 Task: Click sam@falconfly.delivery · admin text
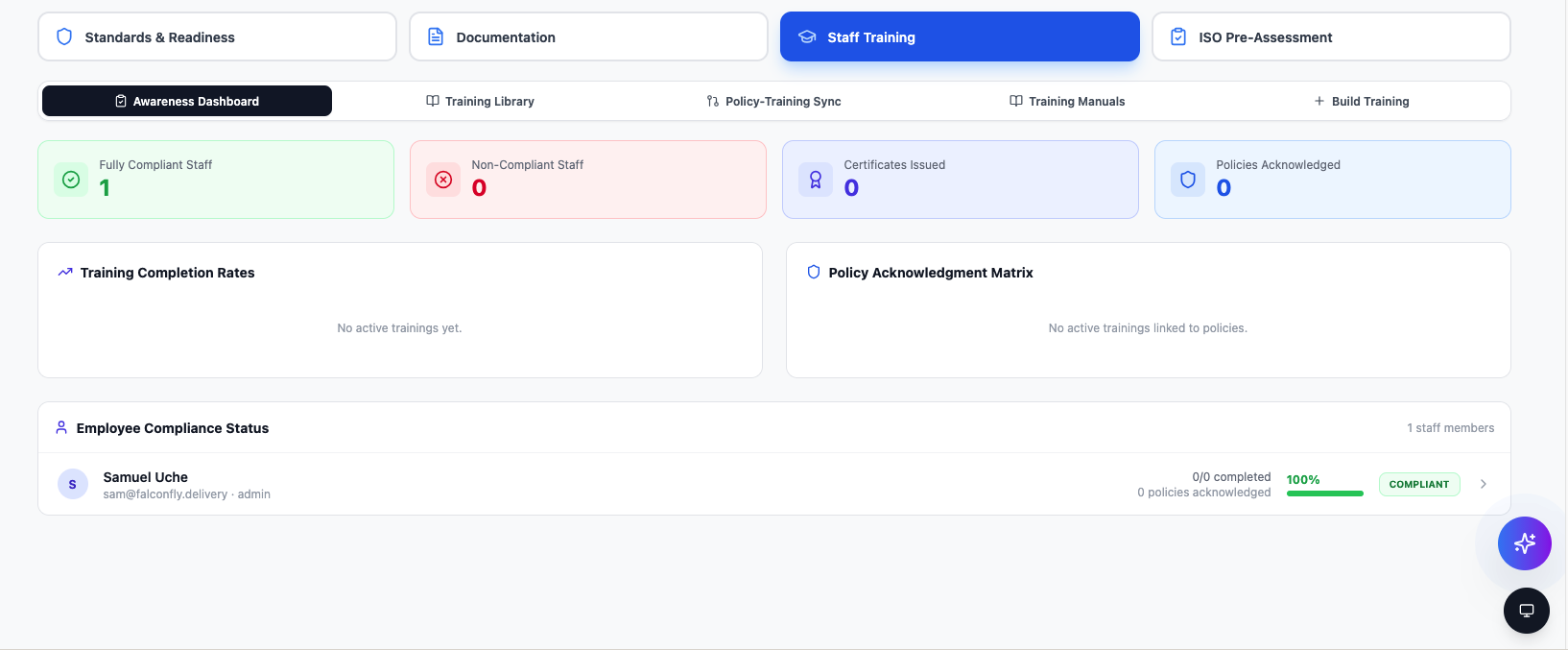187,494
